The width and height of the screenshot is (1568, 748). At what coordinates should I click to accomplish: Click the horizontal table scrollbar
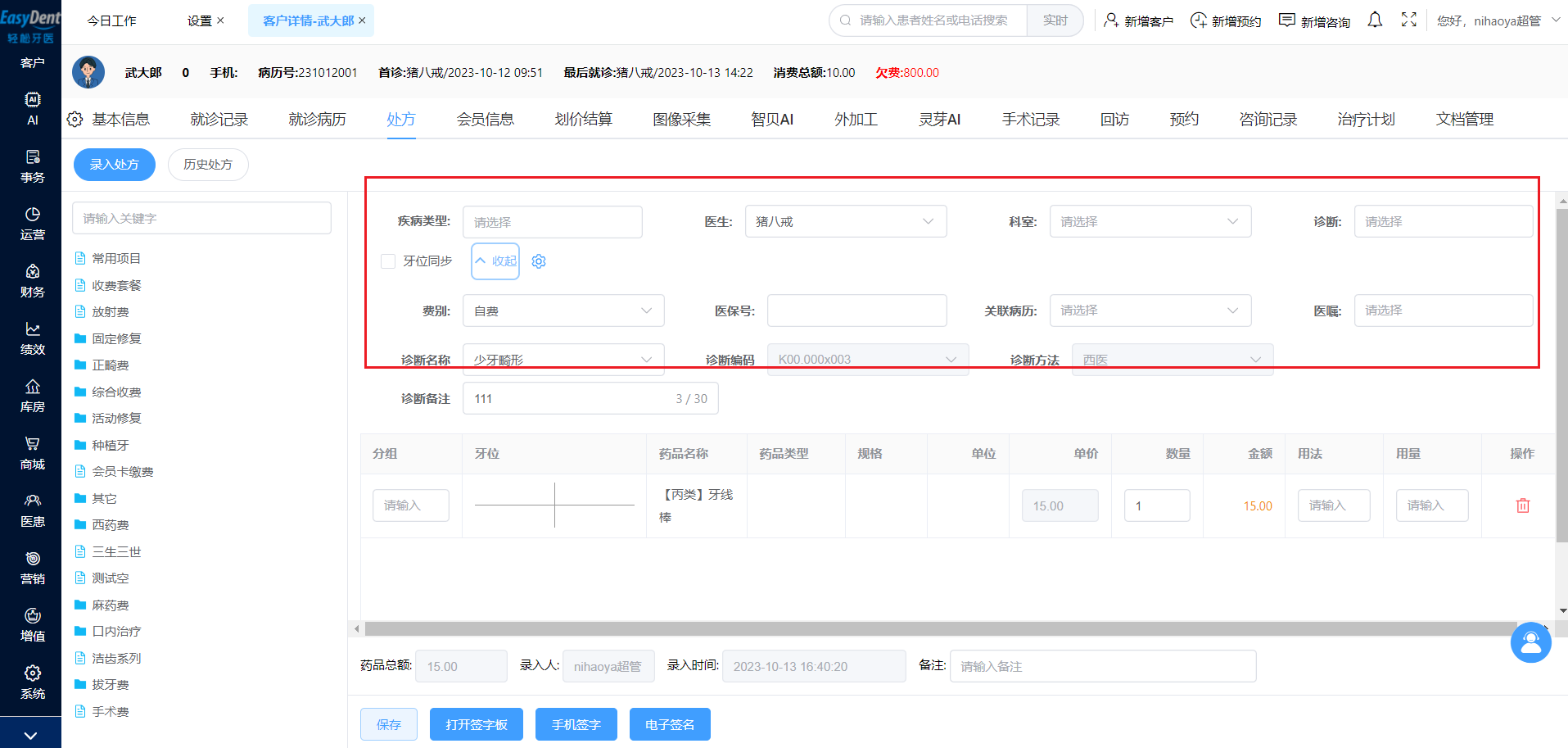(x=940, y=629)
